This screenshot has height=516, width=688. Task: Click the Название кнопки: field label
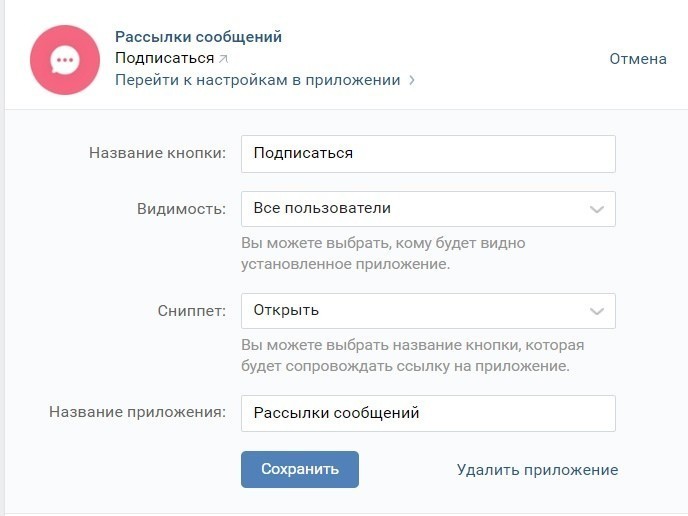(x=158, y=153)
